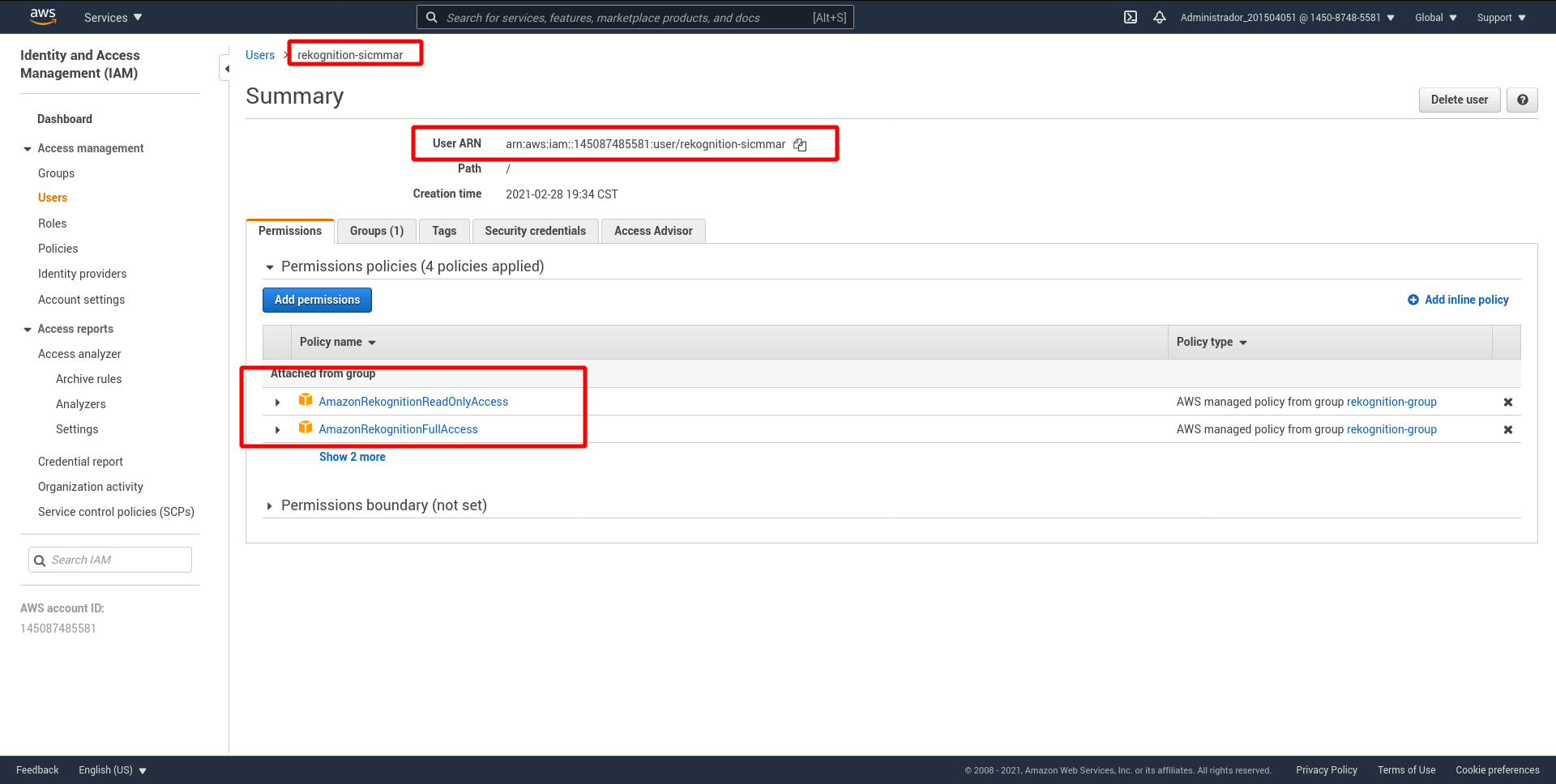Open the Dashboard in IAM sidebar
The width and height of the screenshot is (1556, 784).
[x=65, y=119]
